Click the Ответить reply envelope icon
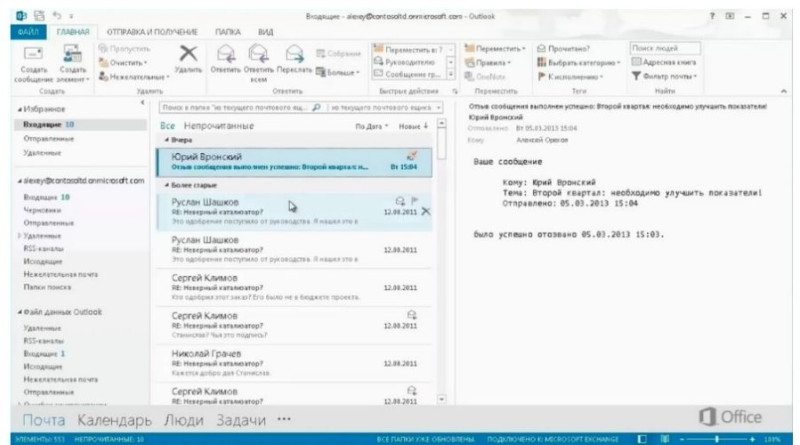Image resolution: width=800 pixels, height=445 pixels. [x=226, y=54]
